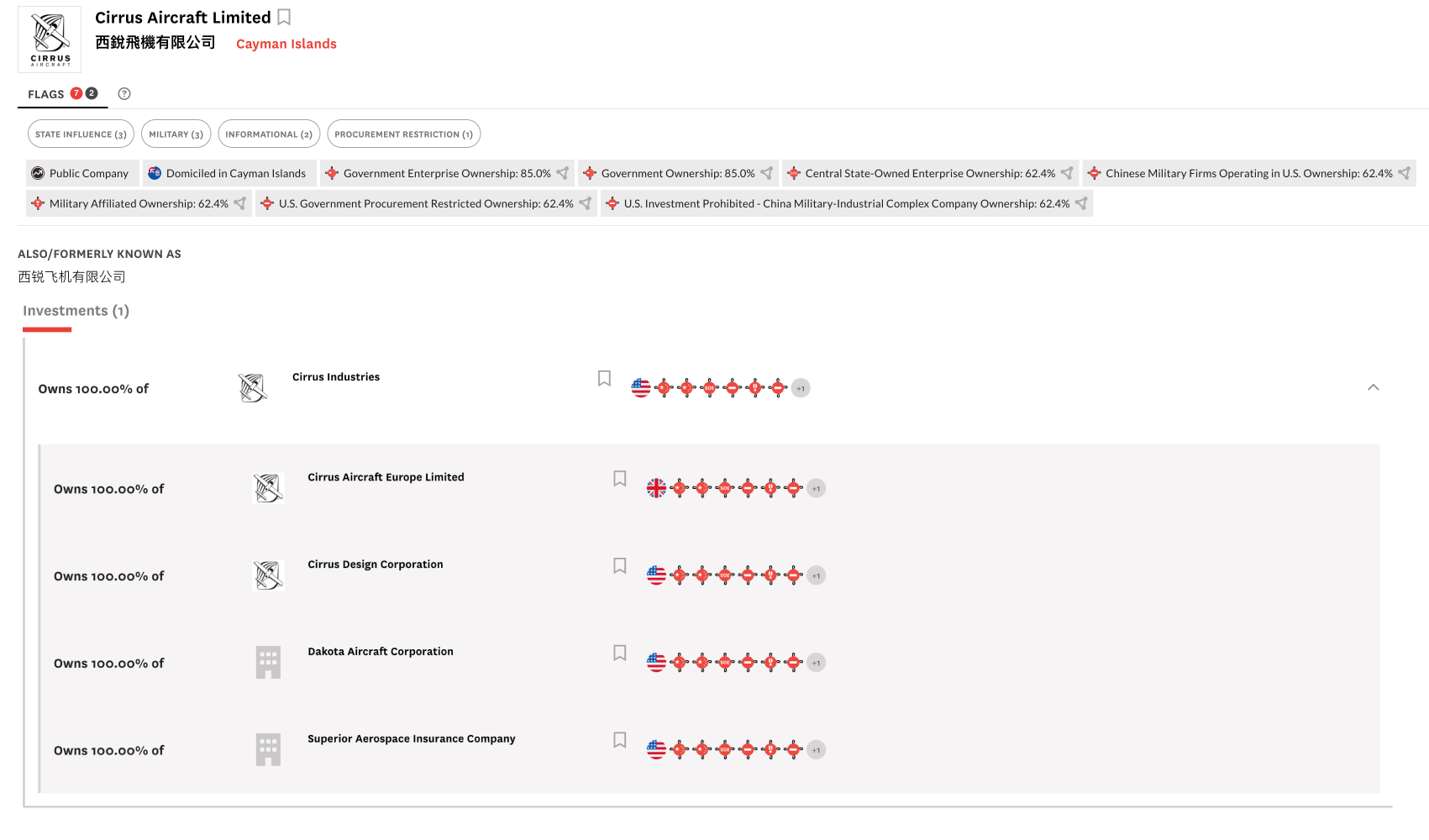
Task: Filter by Informational (2) flags
Action: (x=269, y=134)
